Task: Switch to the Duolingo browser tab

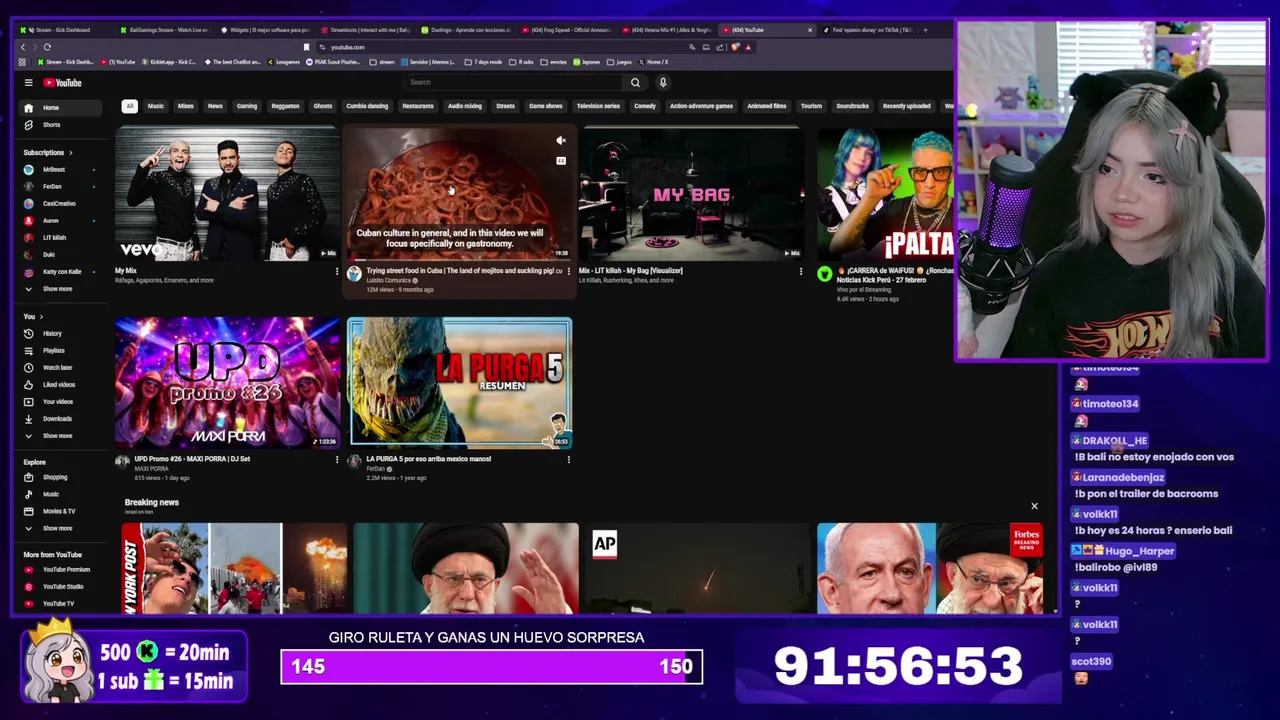Action: pyautogui.click(x=465, y=30)
